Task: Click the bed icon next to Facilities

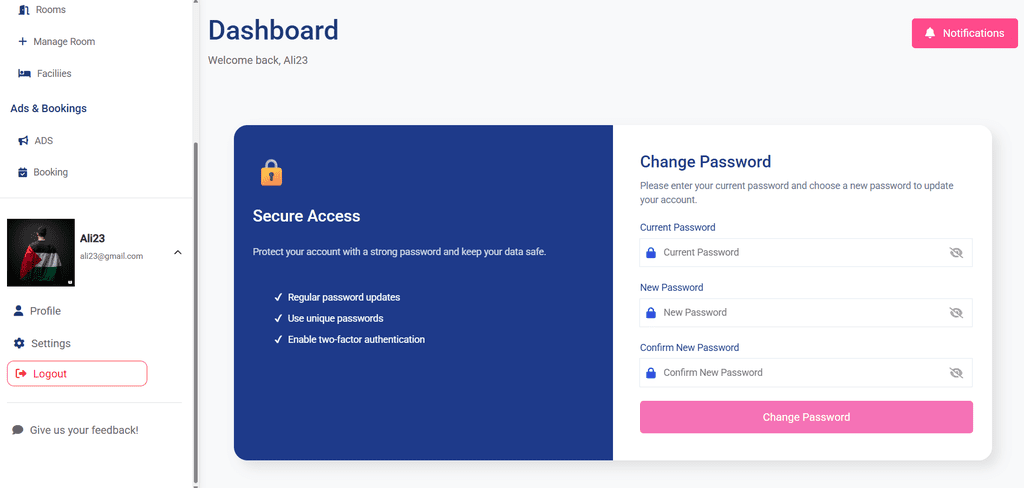Action: pos(24,74)
